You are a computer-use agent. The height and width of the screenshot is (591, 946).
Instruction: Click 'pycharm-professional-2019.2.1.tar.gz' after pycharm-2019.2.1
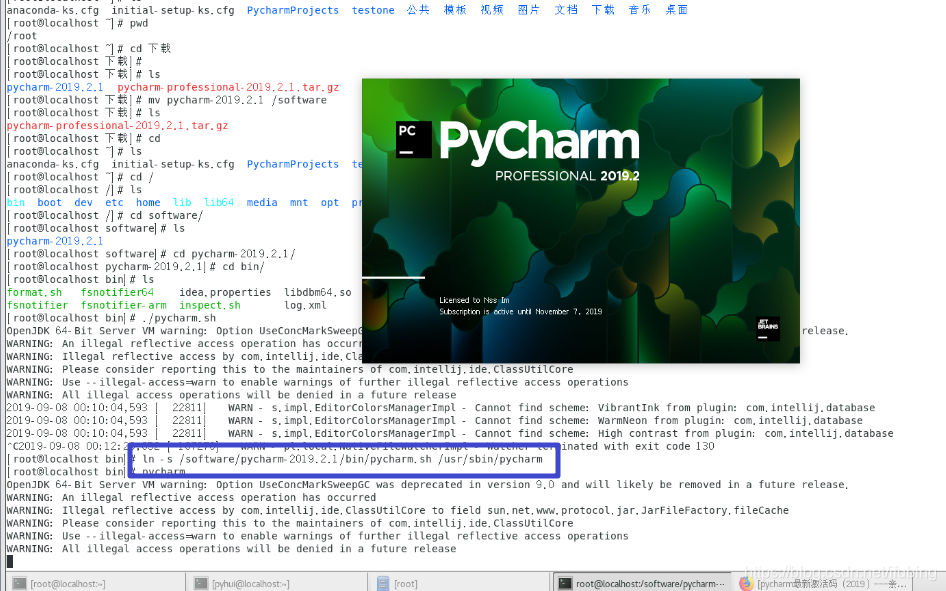pos(228,87)
